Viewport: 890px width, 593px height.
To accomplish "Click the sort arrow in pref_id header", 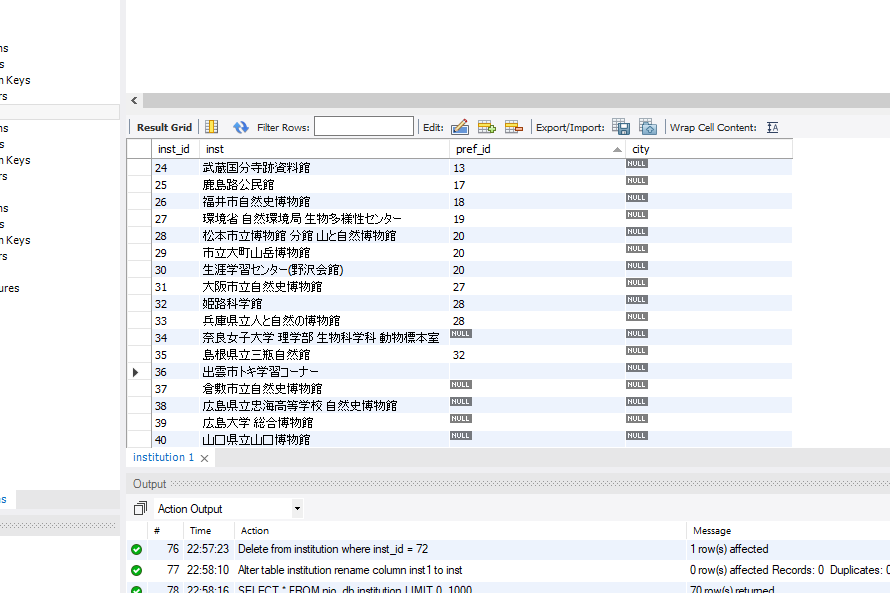I will pos(617,150).
